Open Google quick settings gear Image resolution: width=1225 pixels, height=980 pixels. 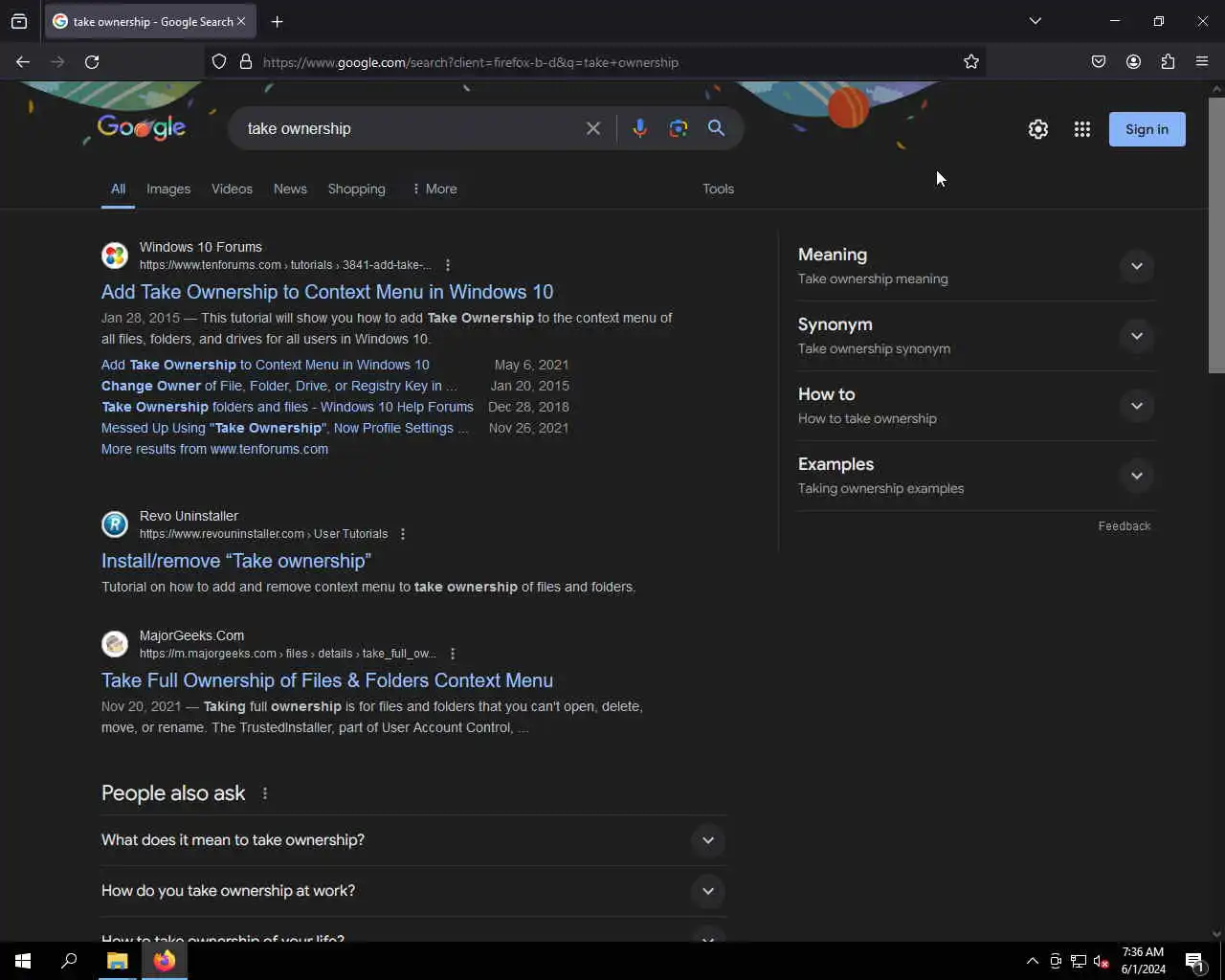1038,129
